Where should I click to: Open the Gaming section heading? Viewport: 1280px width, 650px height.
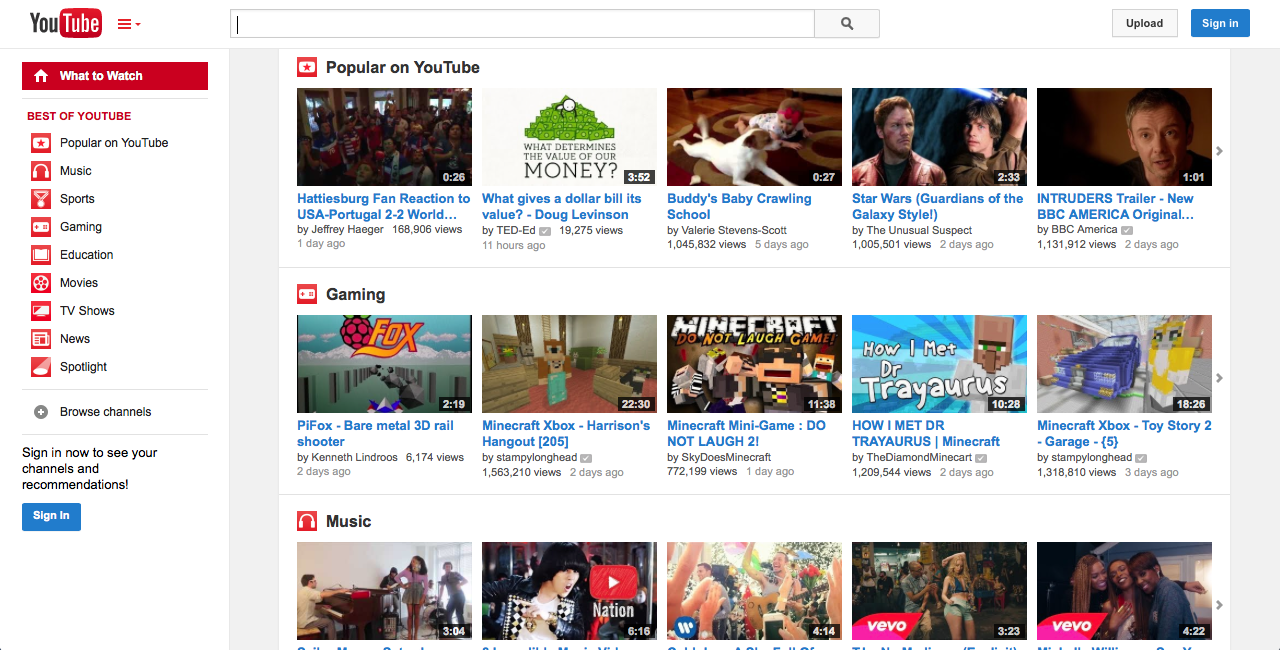coord(355,294)
